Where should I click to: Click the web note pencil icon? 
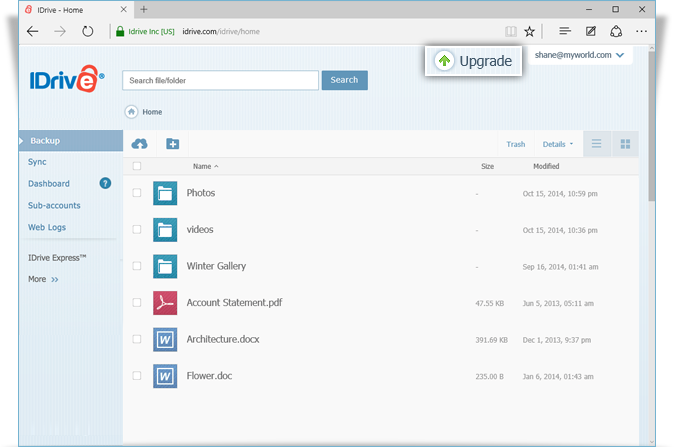coord(591,31)
